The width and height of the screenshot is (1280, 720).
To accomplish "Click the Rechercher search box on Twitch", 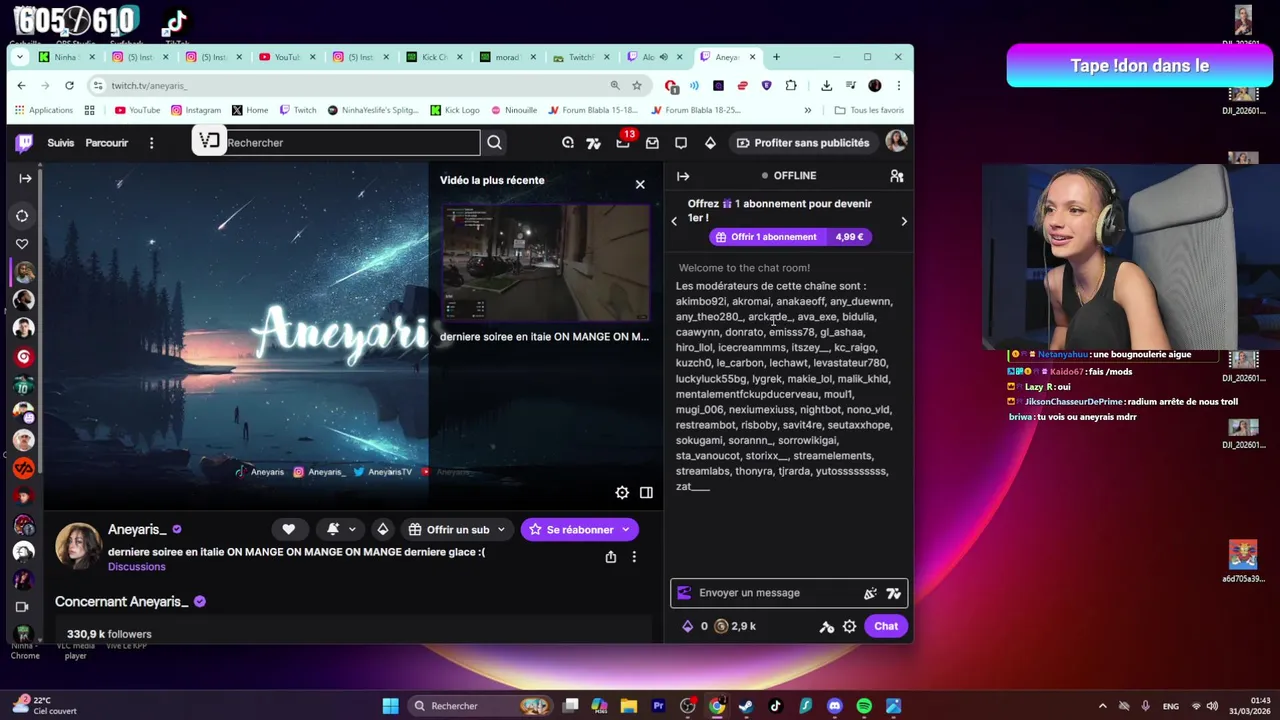I will pos(350,143).
